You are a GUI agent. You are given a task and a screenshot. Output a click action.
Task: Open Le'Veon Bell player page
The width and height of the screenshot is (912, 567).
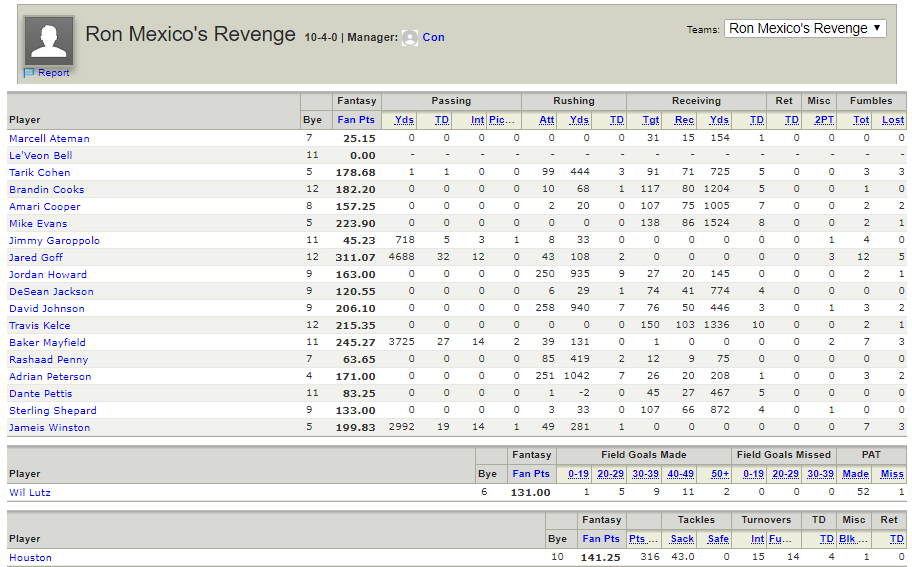pyautogui.click(x=41, y=155)
